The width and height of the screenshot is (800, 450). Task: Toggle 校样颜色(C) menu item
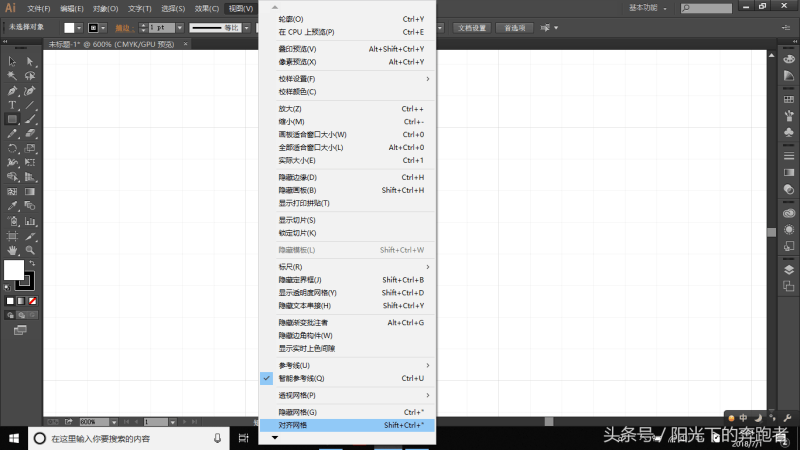click(347, 92)
